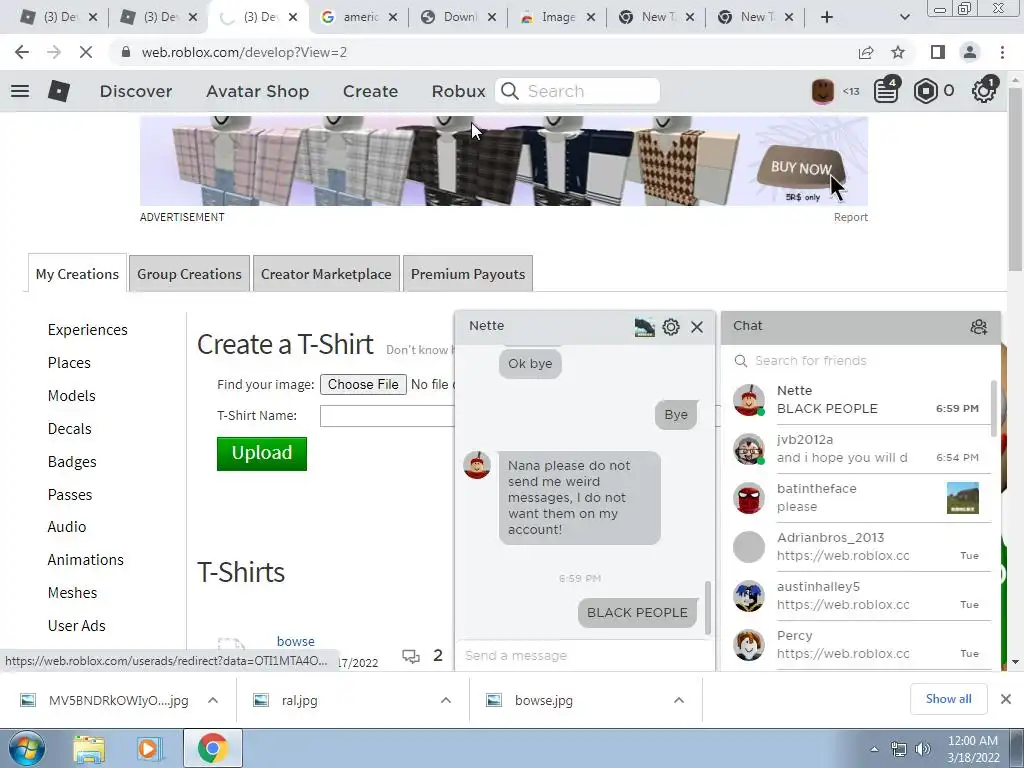Select Decals in the creations sidebar
The height and width of the screenshot is (768, 1024).
69,428
